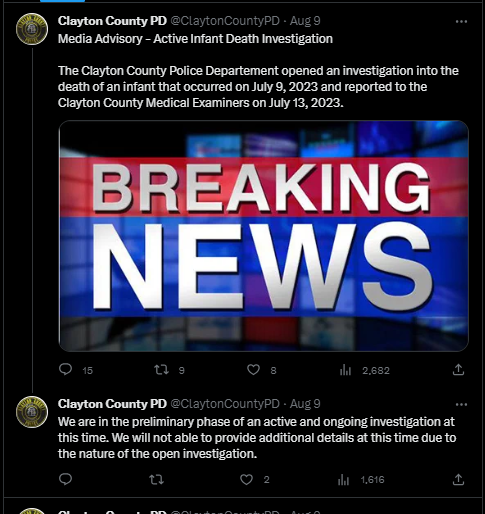This screenshot has width=485, height=514.
Task: Open Clayton County PD name on first tweet
Action: [112, 21]
